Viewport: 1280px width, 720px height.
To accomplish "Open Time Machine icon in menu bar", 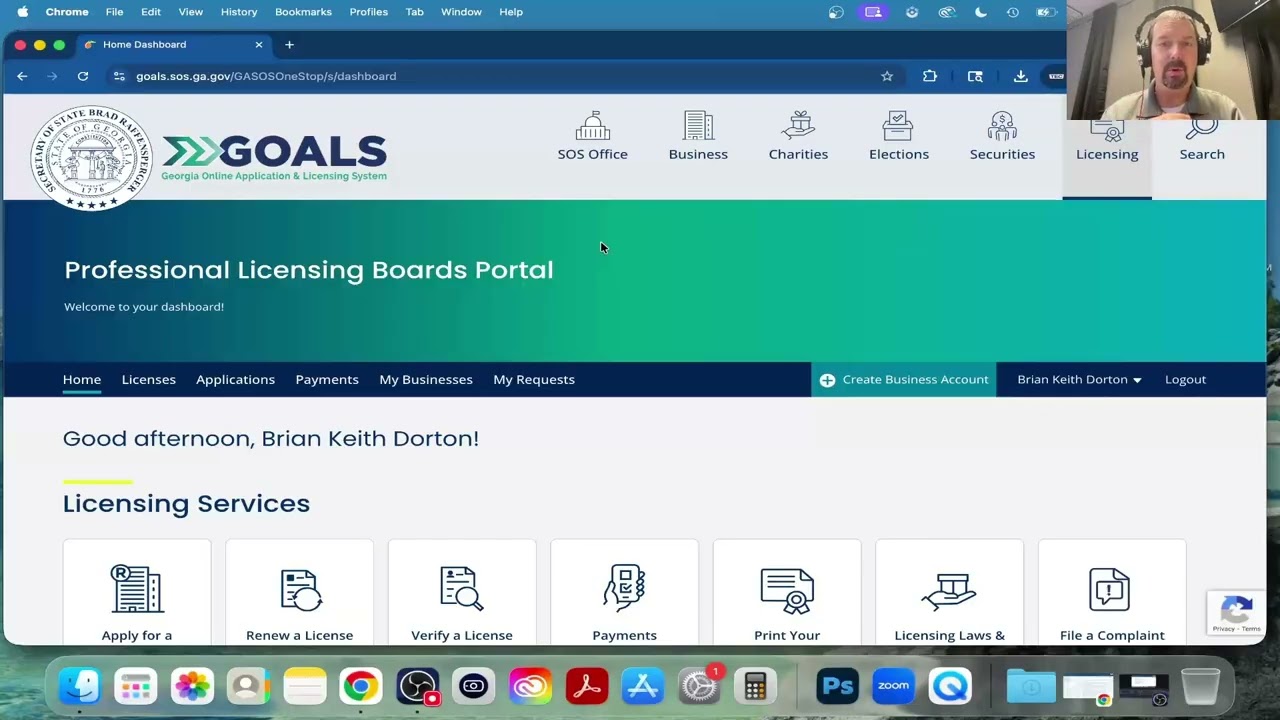I will point(1013,12).
